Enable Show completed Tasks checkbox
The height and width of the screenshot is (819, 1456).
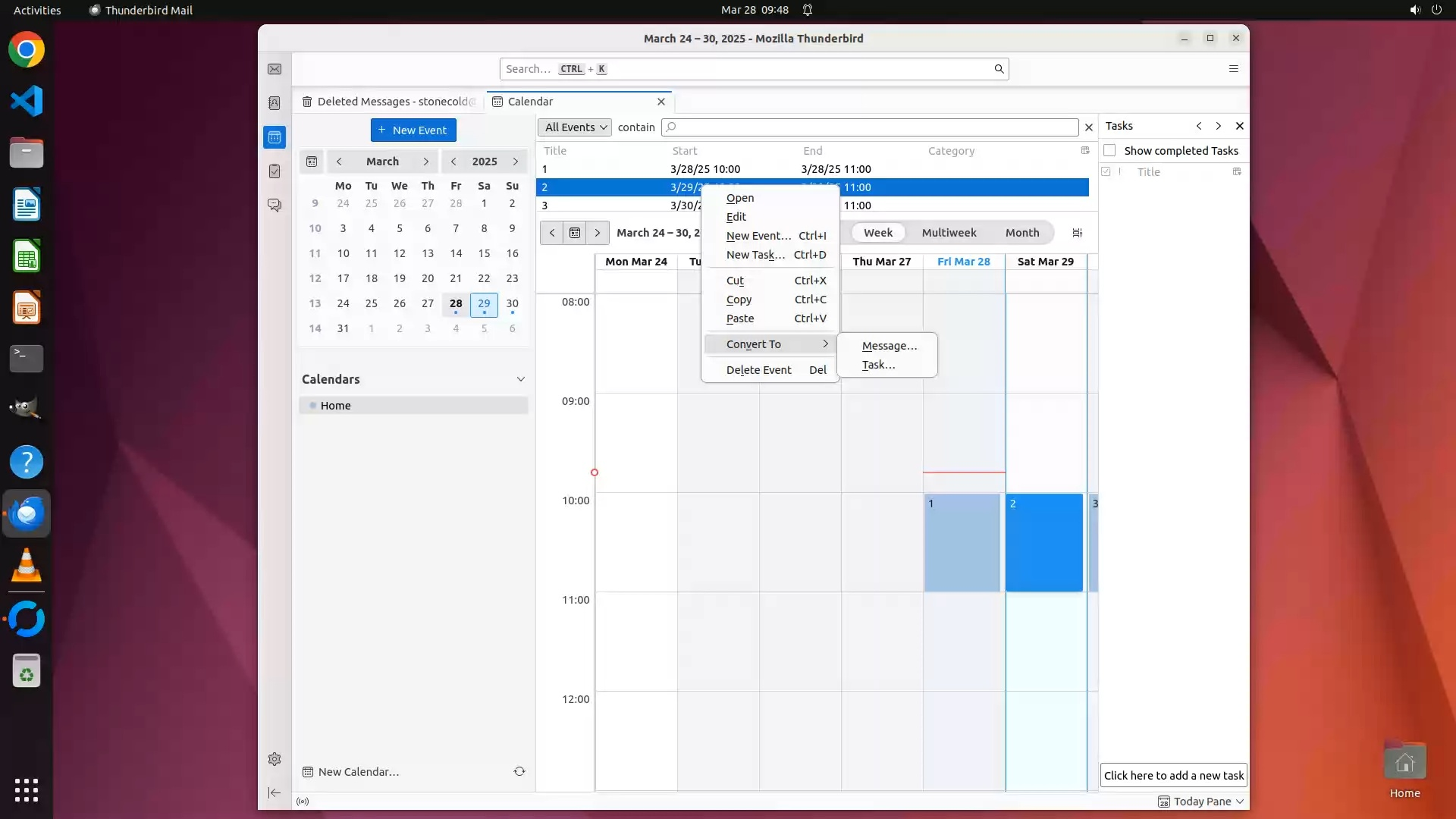pos(1110,150)
